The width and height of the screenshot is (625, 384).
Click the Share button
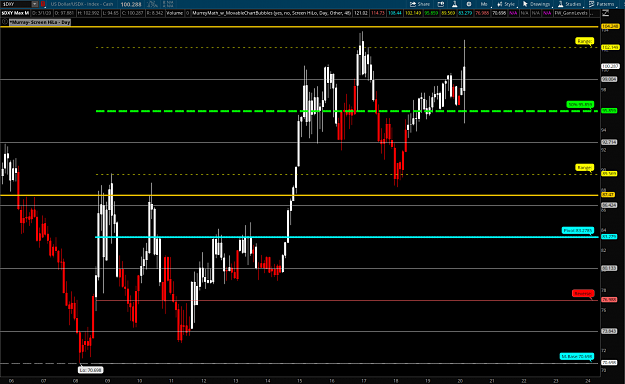click(420, 4)
